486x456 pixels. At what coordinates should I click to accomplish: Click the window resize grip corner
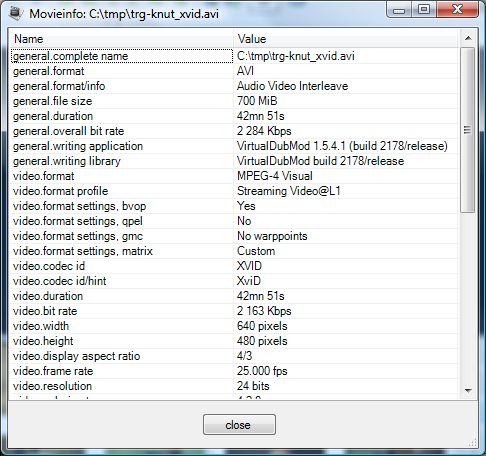tap(473, 443)
